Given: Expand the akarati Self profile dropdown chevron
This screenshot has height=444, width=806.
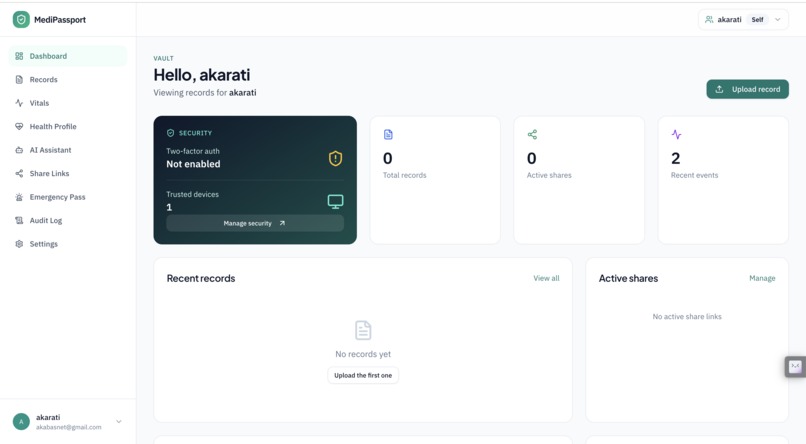Looking at the screenshot, I should point(778,20).
